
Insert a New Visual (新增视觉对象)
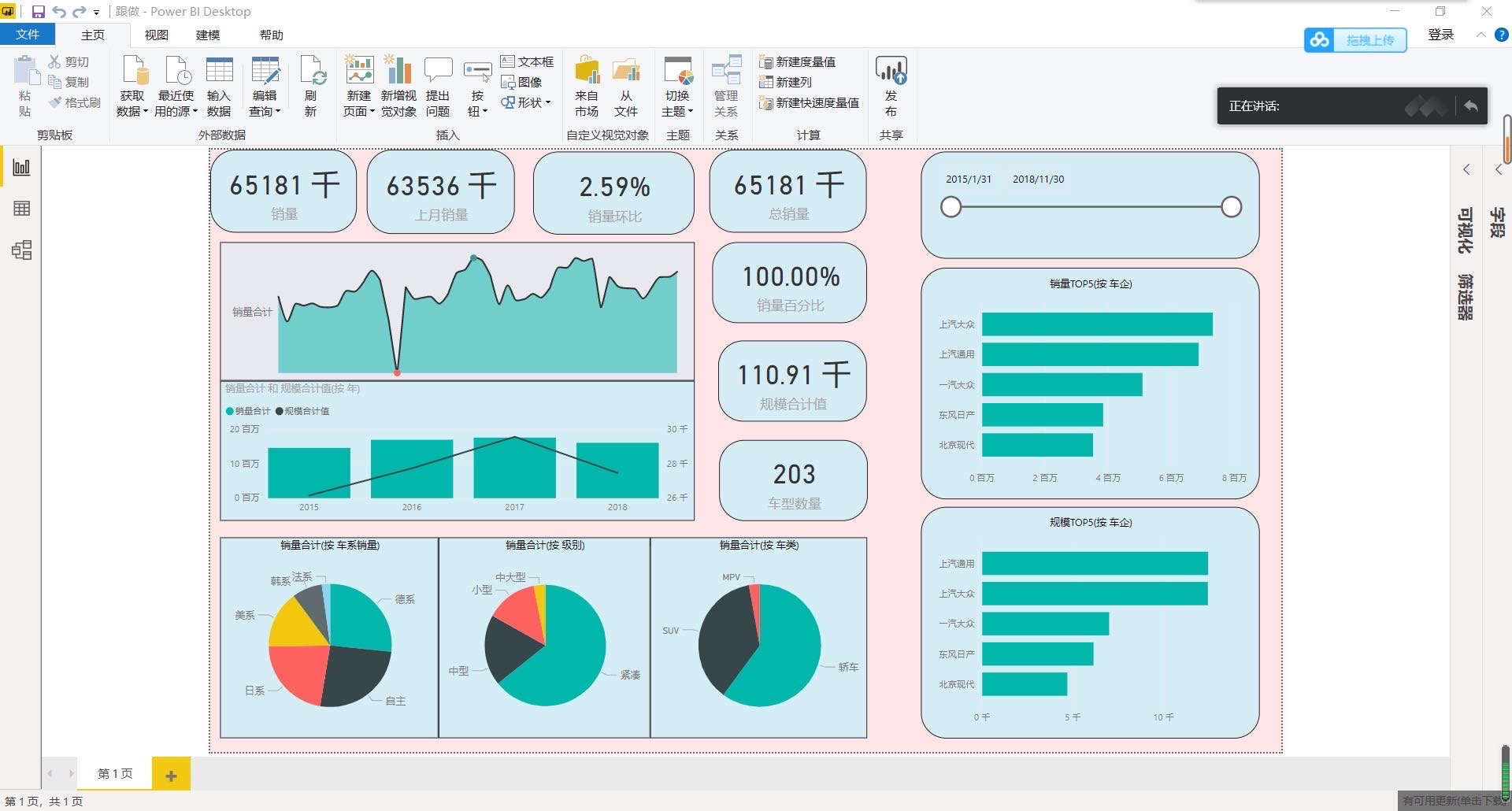(x=398, y=87)
